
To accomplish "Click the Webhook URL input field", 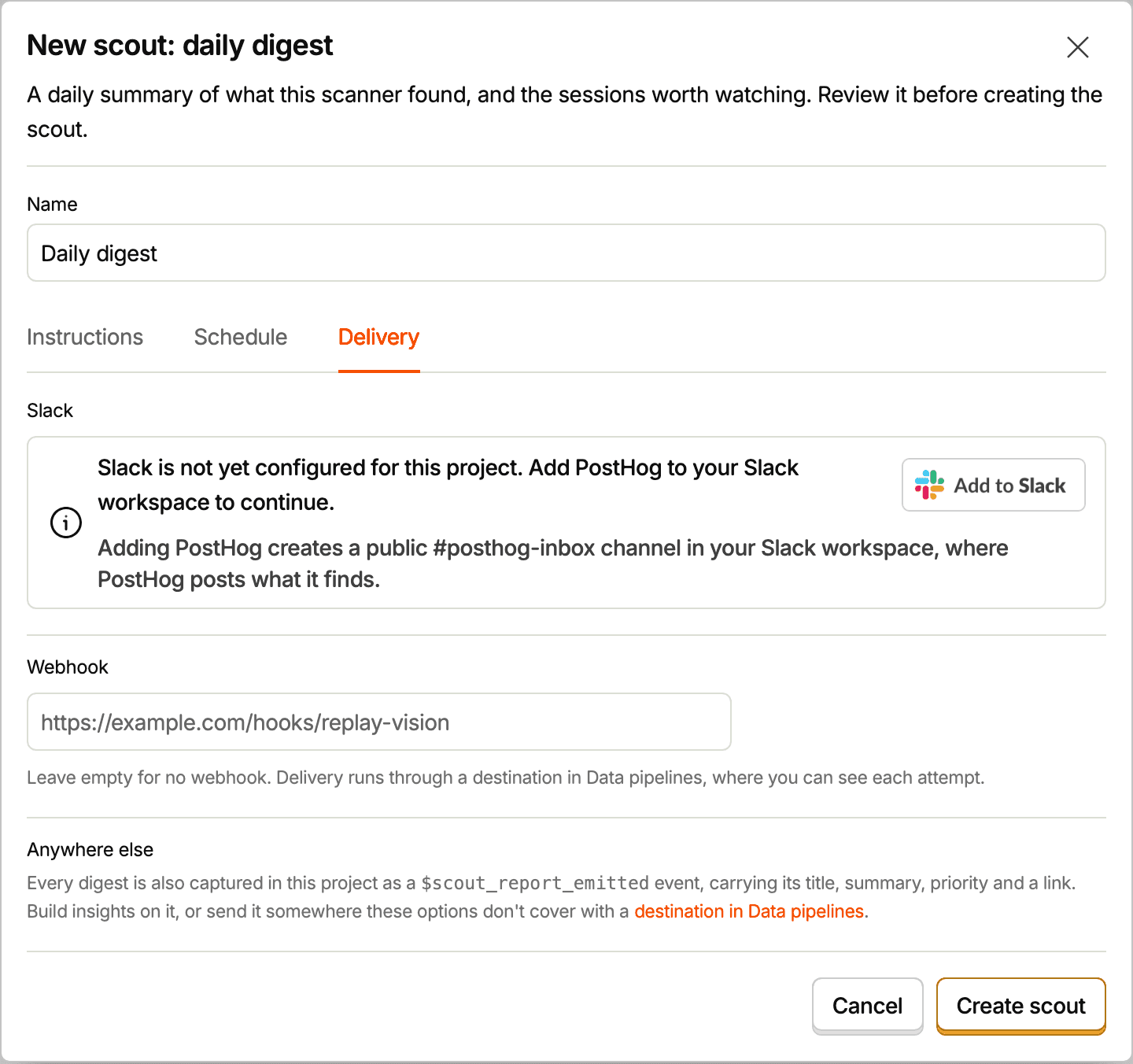I will (379, 722).
